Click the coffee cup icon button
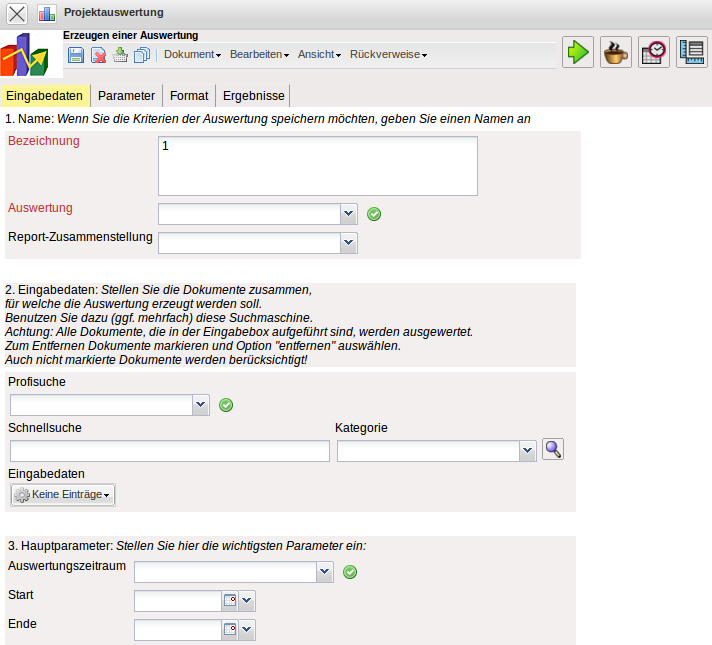The image size is (712, 645). (615, 53)
